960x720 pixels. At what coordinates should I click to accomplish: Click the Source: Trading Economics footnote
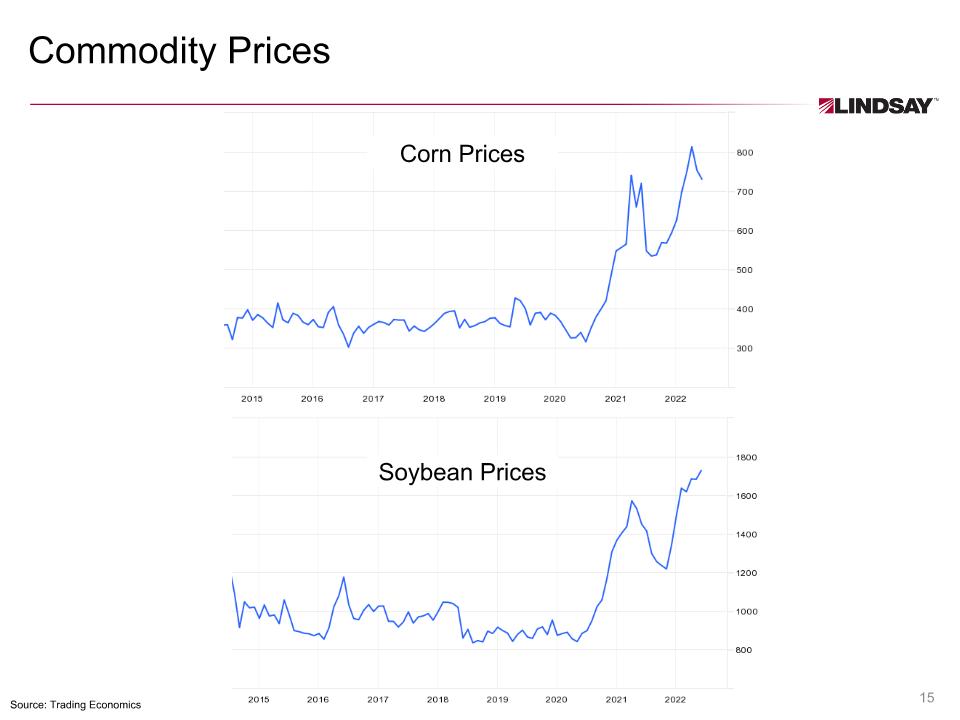tap(76, 705)
